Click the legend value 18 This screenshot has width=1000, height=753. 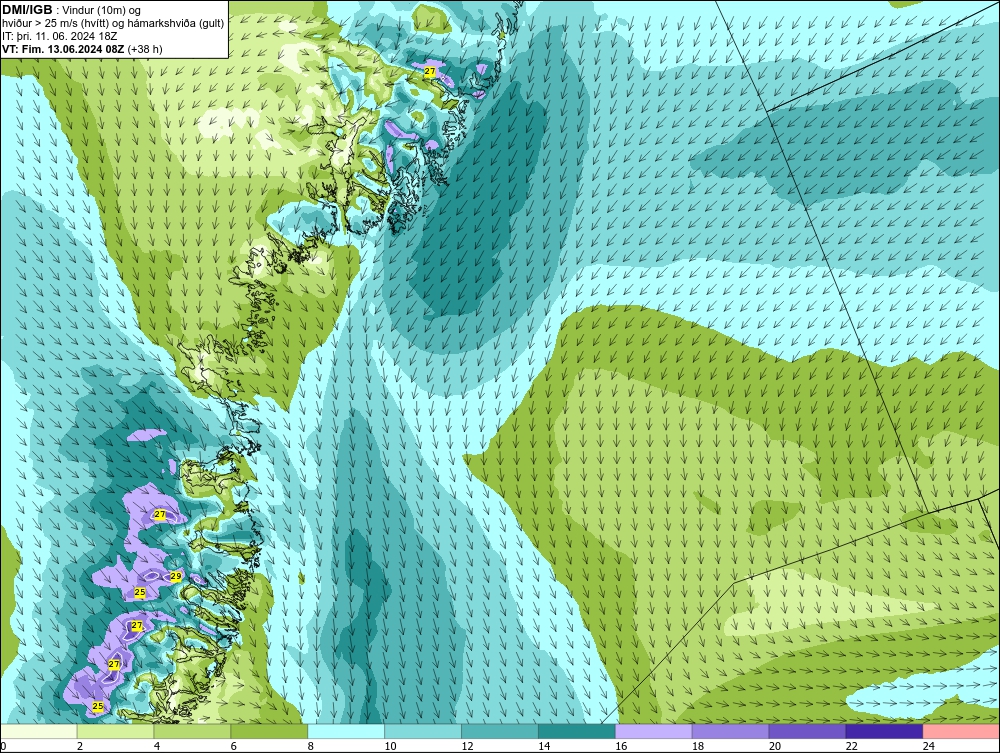coord(698,746)
